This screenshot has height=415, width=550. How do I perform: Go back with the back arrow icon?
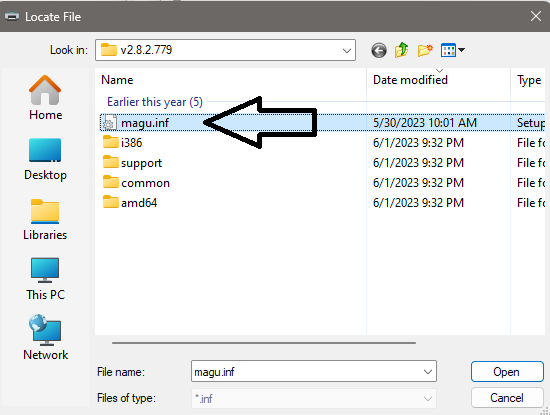(379, 51)
